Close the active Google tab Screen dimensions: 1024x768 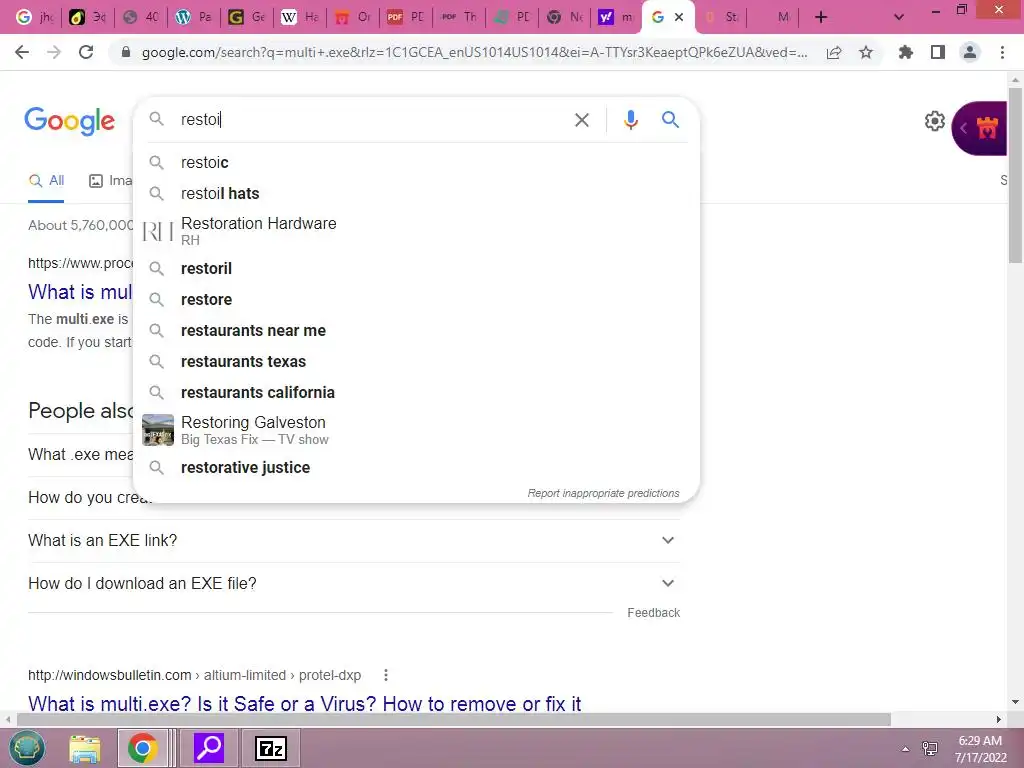tap(679, 17)
